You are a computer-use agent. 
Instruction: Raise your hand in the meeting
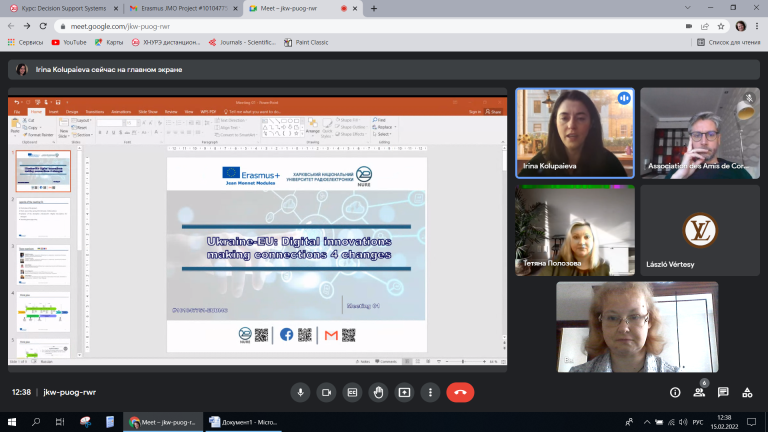378,392
